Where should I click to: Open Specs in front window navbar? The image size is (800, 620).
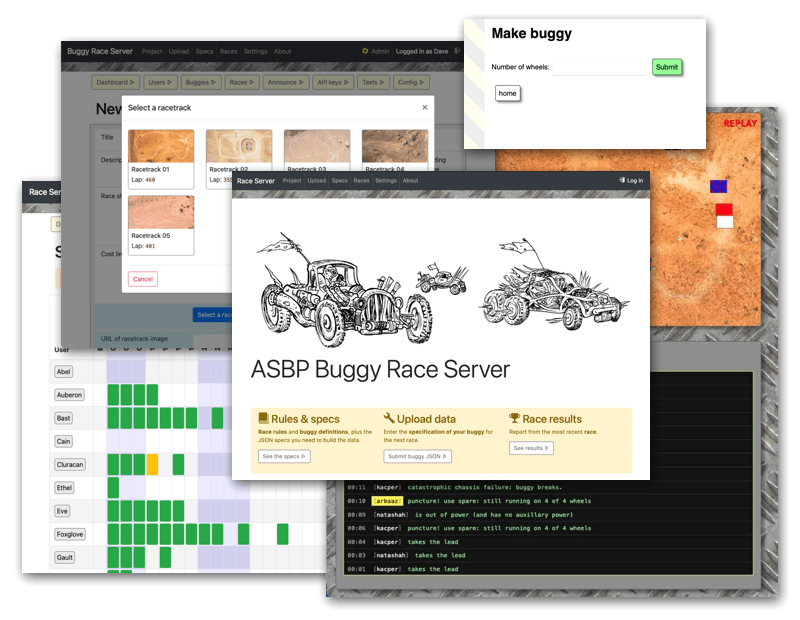point(340,181)
